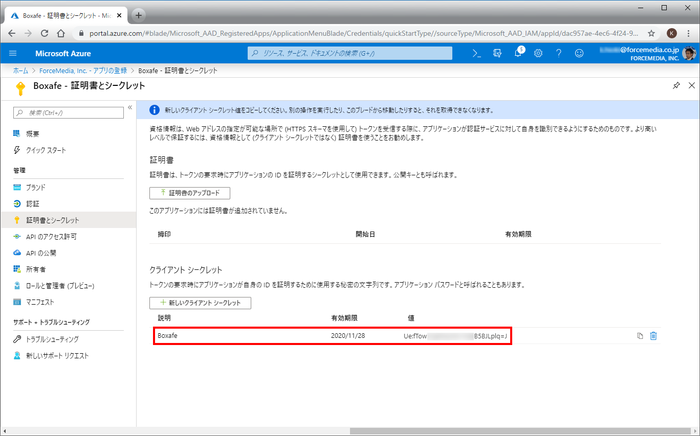Screen dimensions: 700x436
Task: Open Chrome profile avatar K
Action: [x=671, y=33]
